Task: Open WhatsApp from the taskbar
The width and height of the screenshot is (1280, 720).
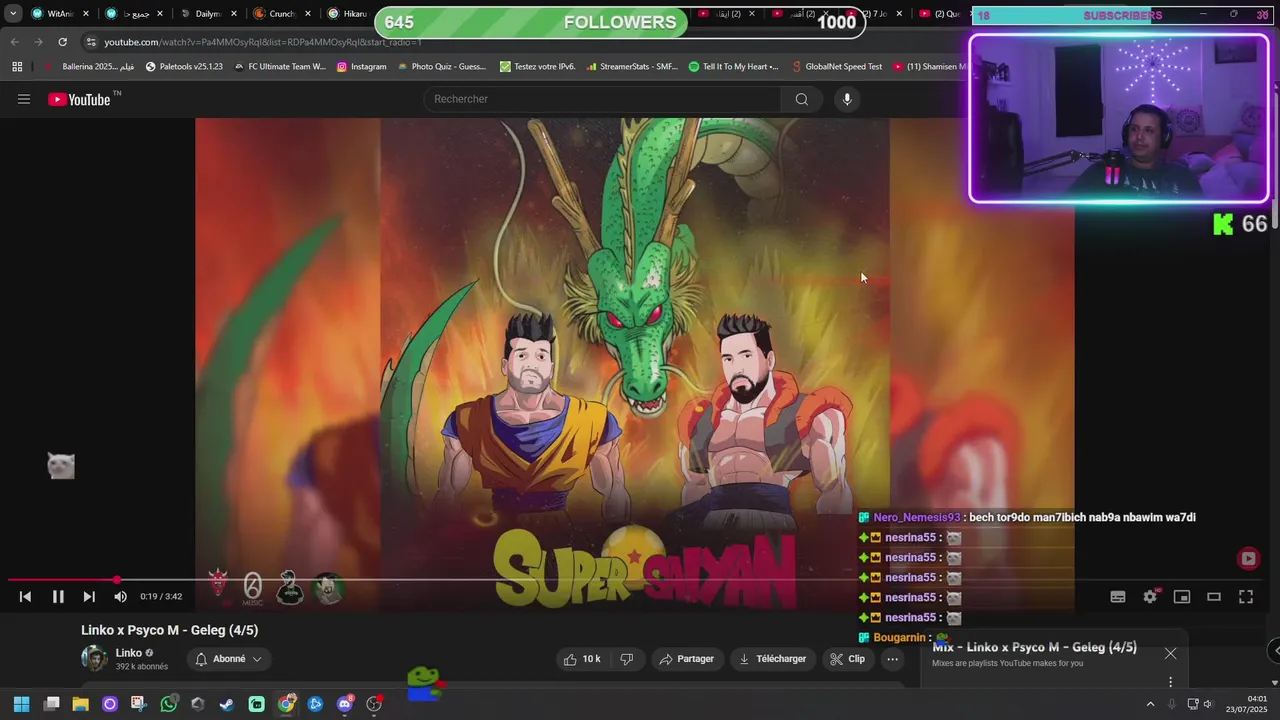Action: tap(168, 704)
